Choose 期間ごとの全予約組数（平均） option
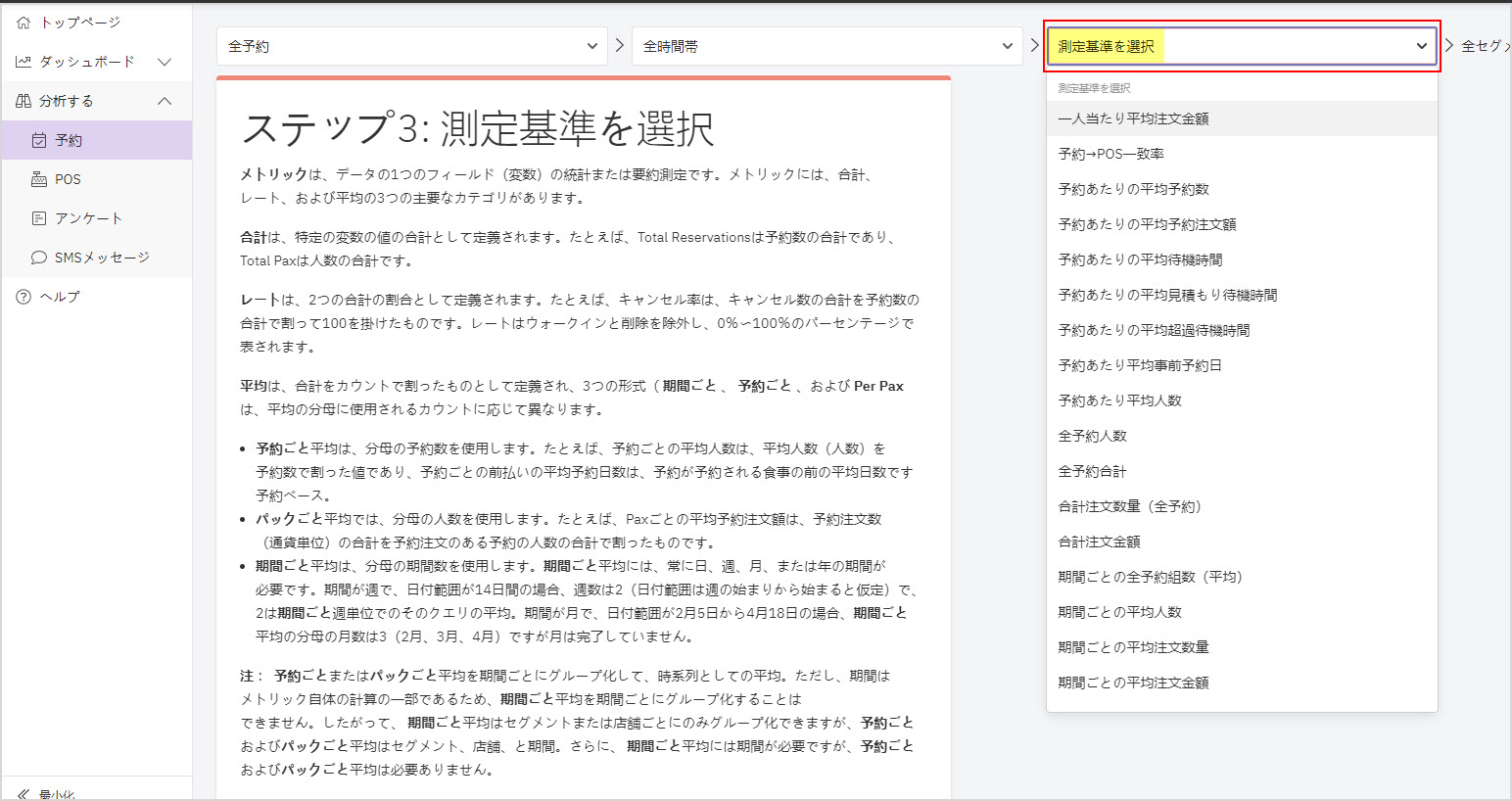Viewport: 1512px width, 801px height. tap(1242, 577)
